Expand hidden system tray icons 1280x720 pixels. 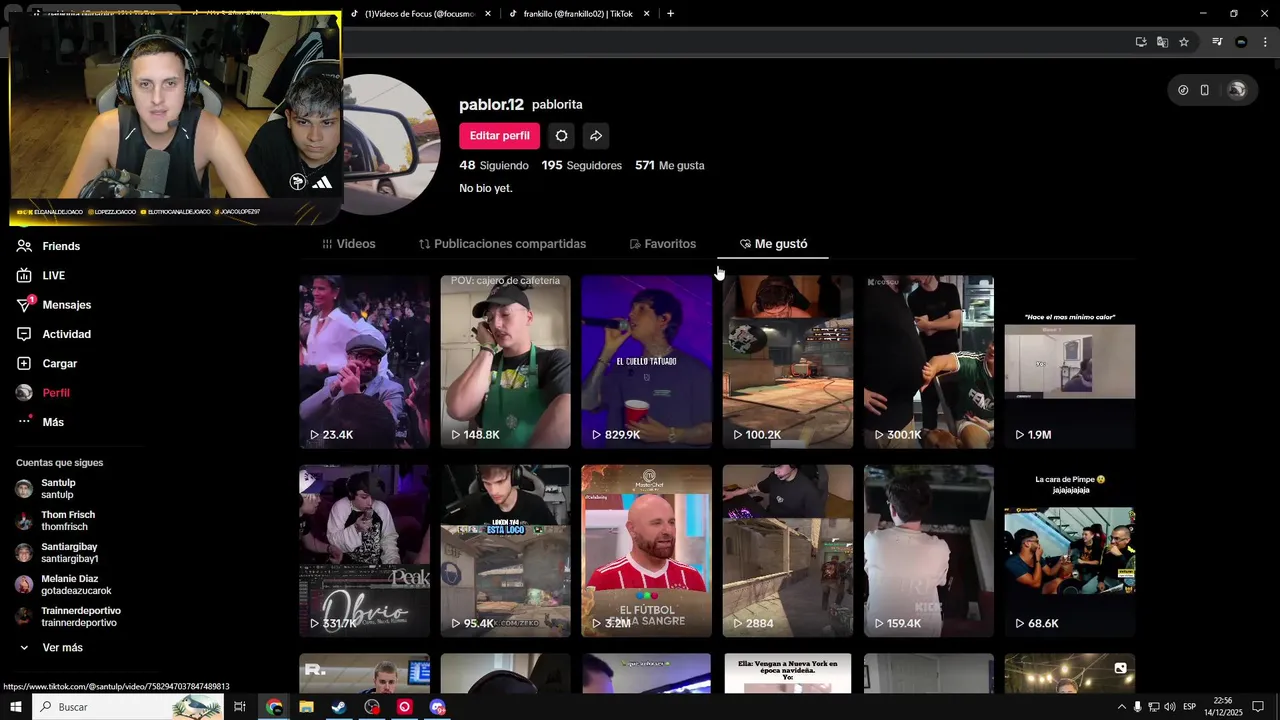[x=1121, y=707]
